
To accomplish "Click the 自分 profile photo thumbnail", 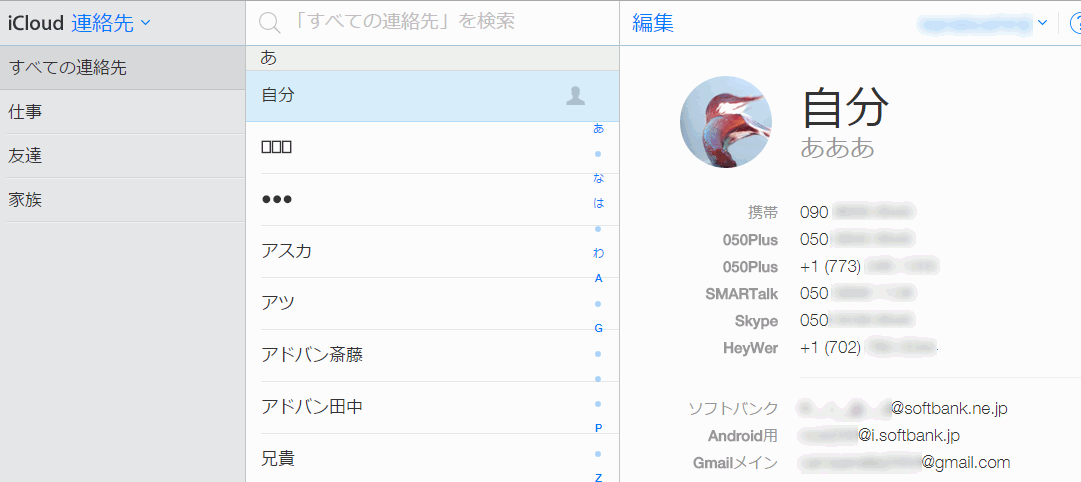I will [726, 121].
